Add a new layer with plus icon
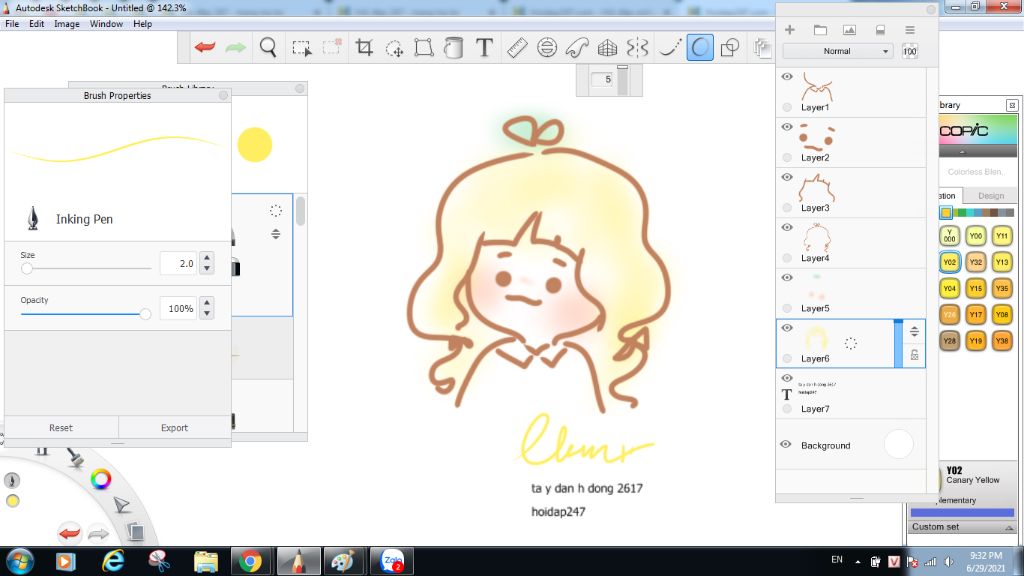Image resolution: width=1024 pixels, height=576 pixels. 790,29
